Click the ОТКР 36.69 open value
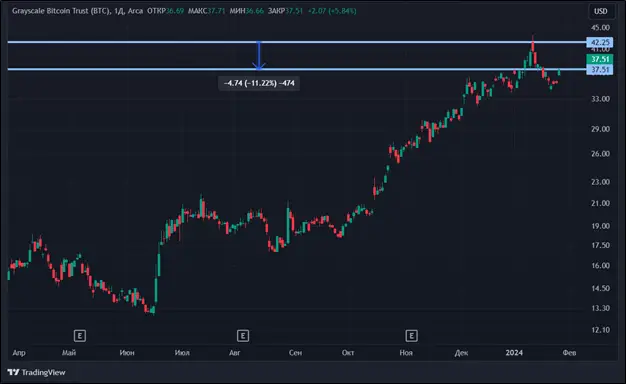Viewport: 626px width, 384px height. 165,11
